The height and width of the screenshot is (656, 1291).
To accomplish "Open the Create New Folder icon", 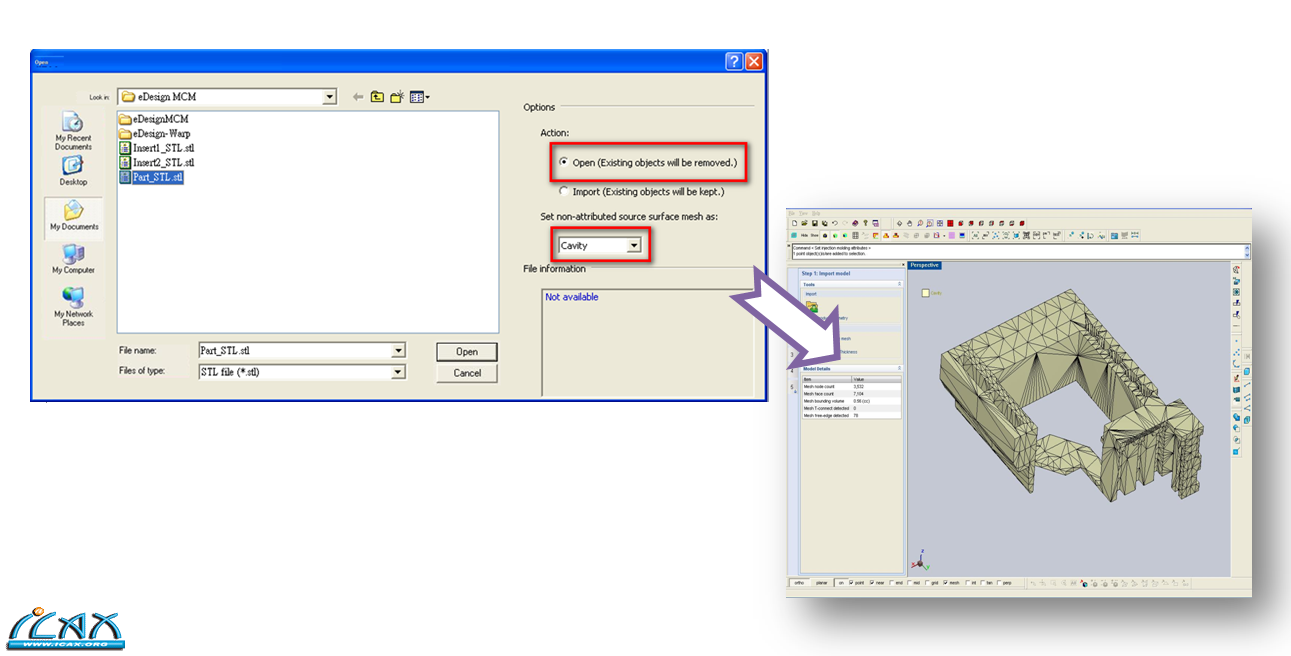I will click(396, 96).
